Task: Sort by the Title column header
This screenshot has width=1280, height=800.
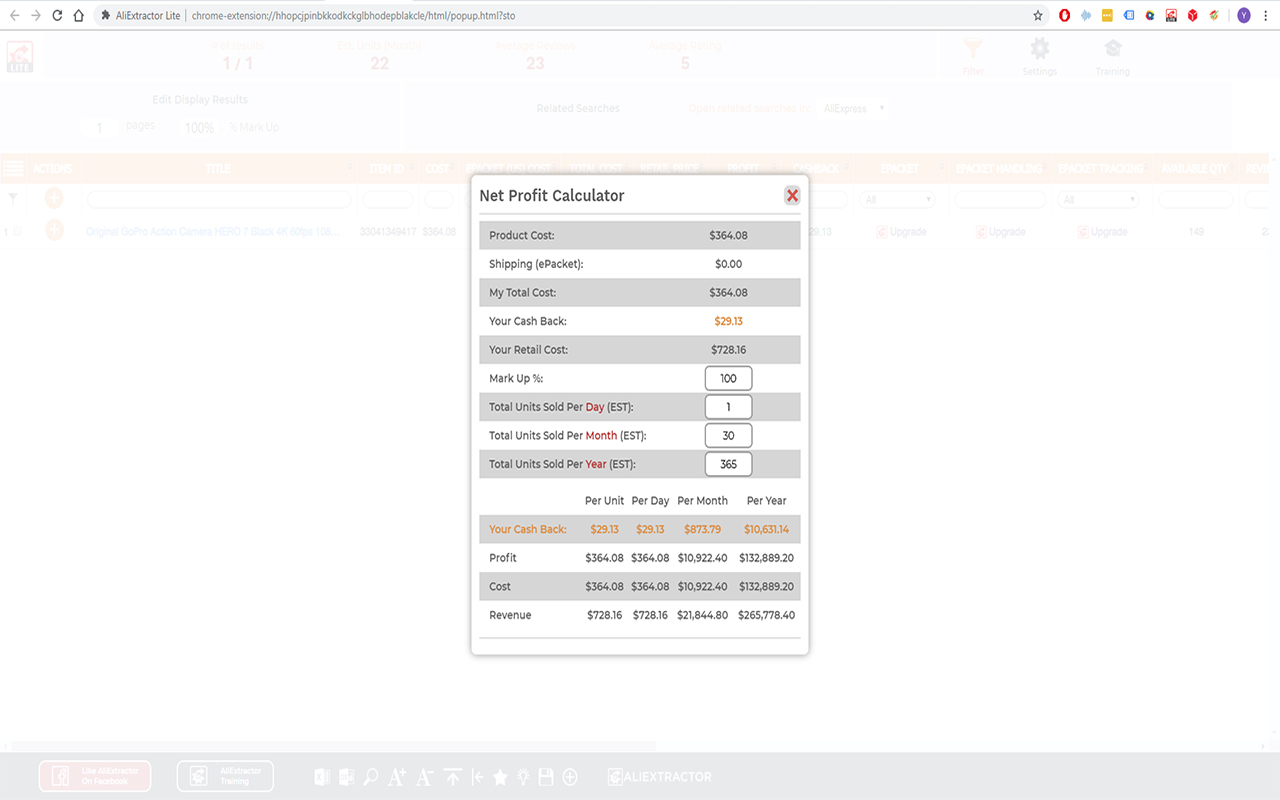Action: [x=217, y=168]
